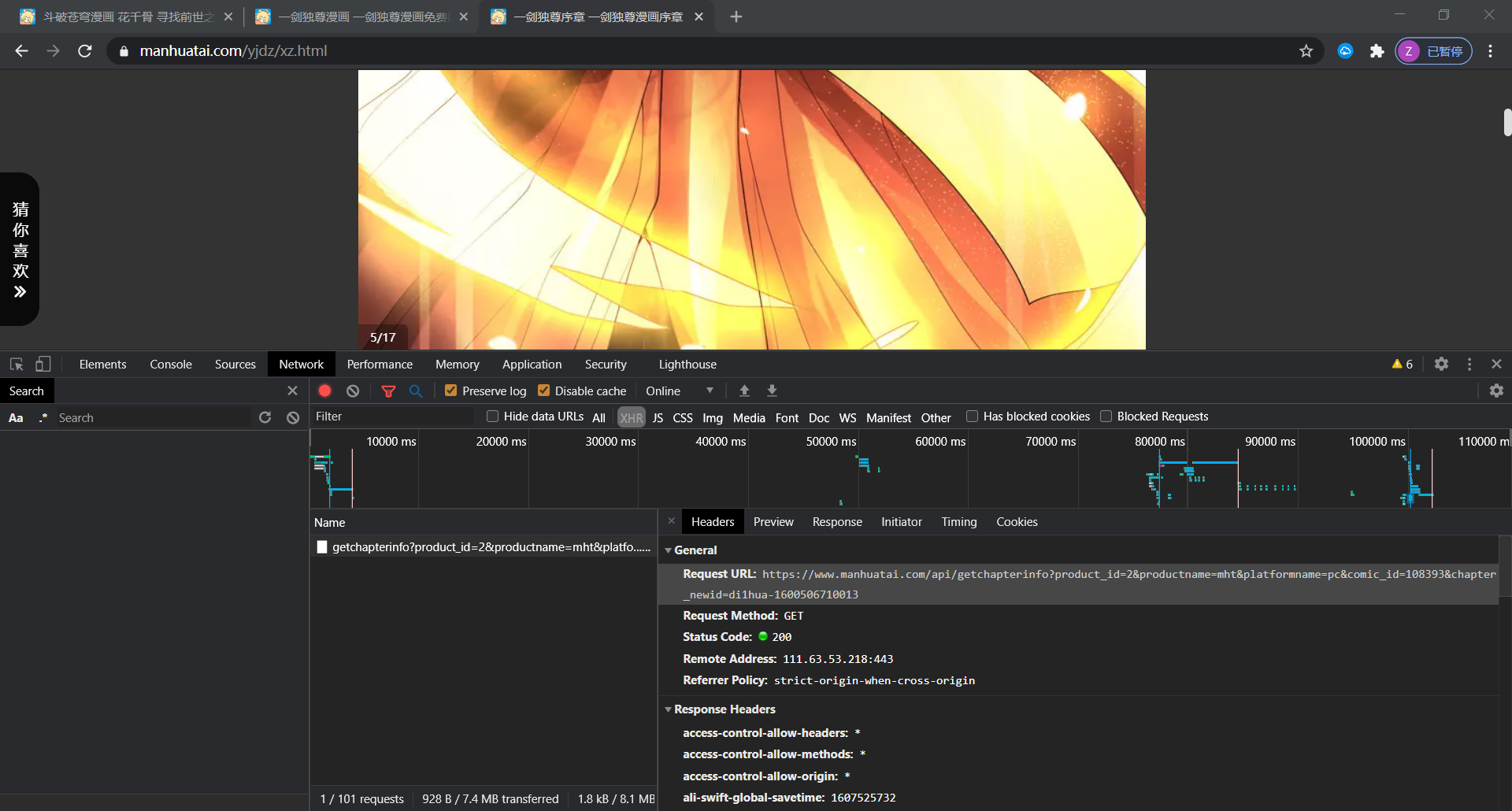
Task: Toggle match case Aa button
Action: (x=16, y=417)
